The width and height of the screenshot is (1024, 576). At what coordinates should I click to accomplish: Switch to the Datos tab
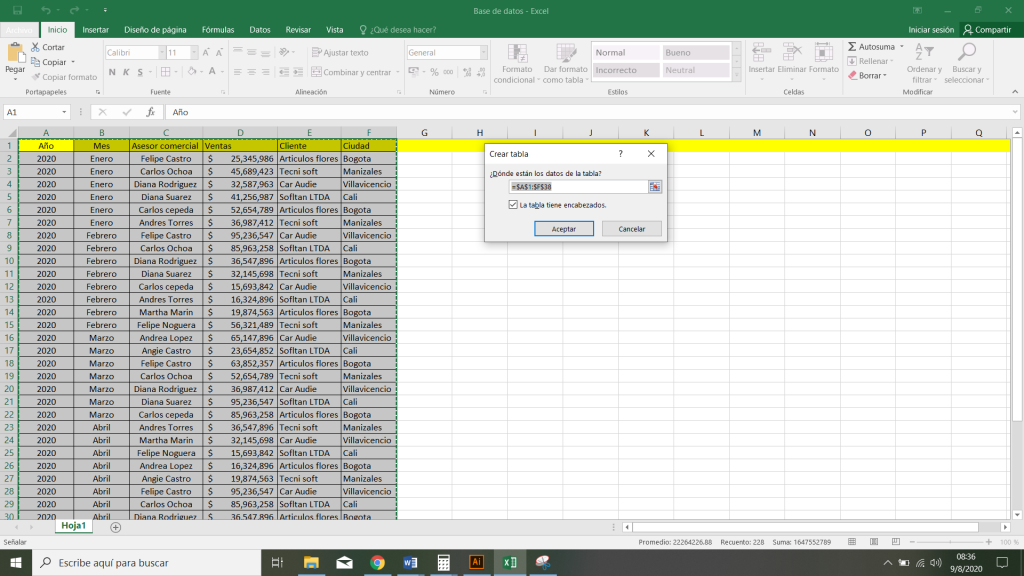[x=260, y=30]
